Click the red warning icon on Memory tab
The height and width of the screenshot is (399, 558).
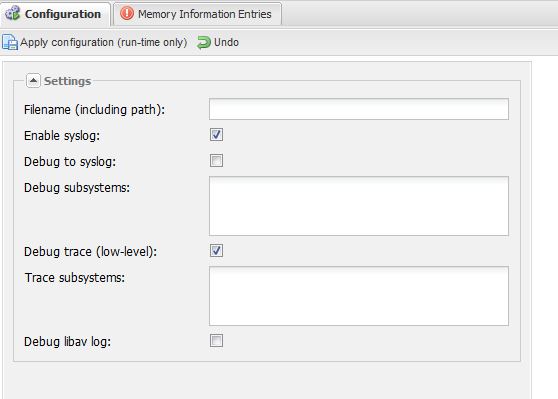point(127,14)
